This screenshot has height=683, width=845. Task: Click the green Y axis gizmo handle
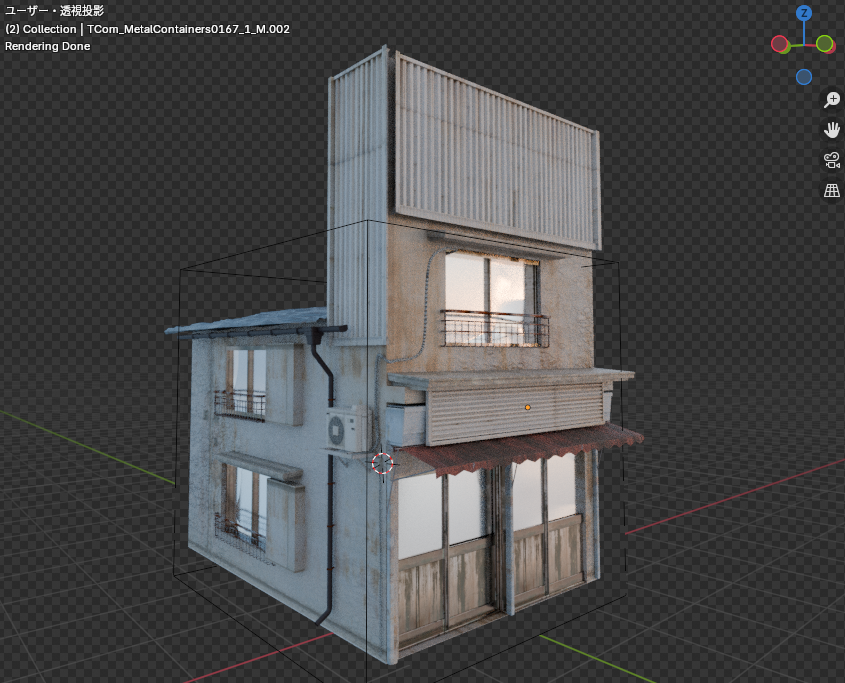coord(825,44)
